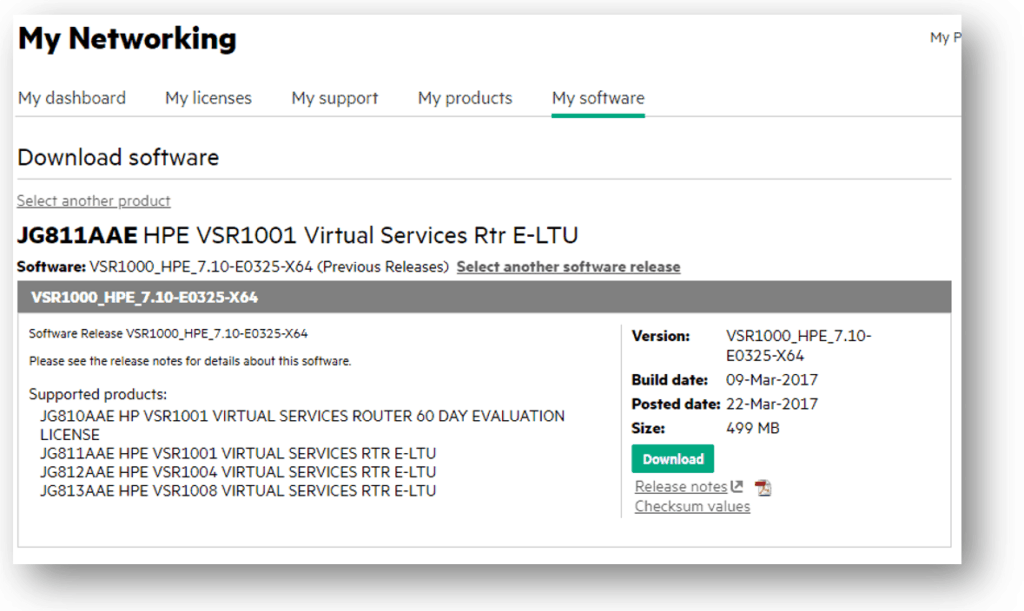Open the My licenses tab

(x=208, y=98)
